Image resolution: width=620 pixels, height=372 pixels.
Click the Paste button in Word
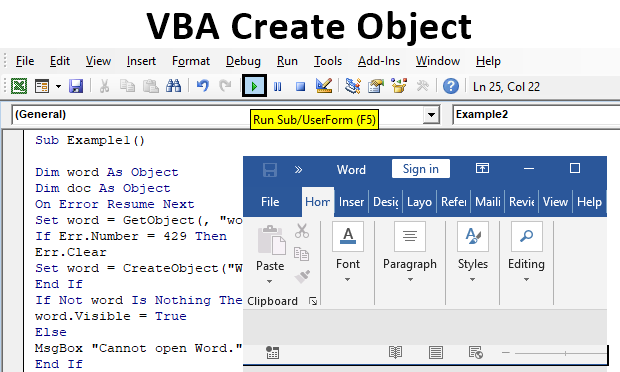[270, 254]
